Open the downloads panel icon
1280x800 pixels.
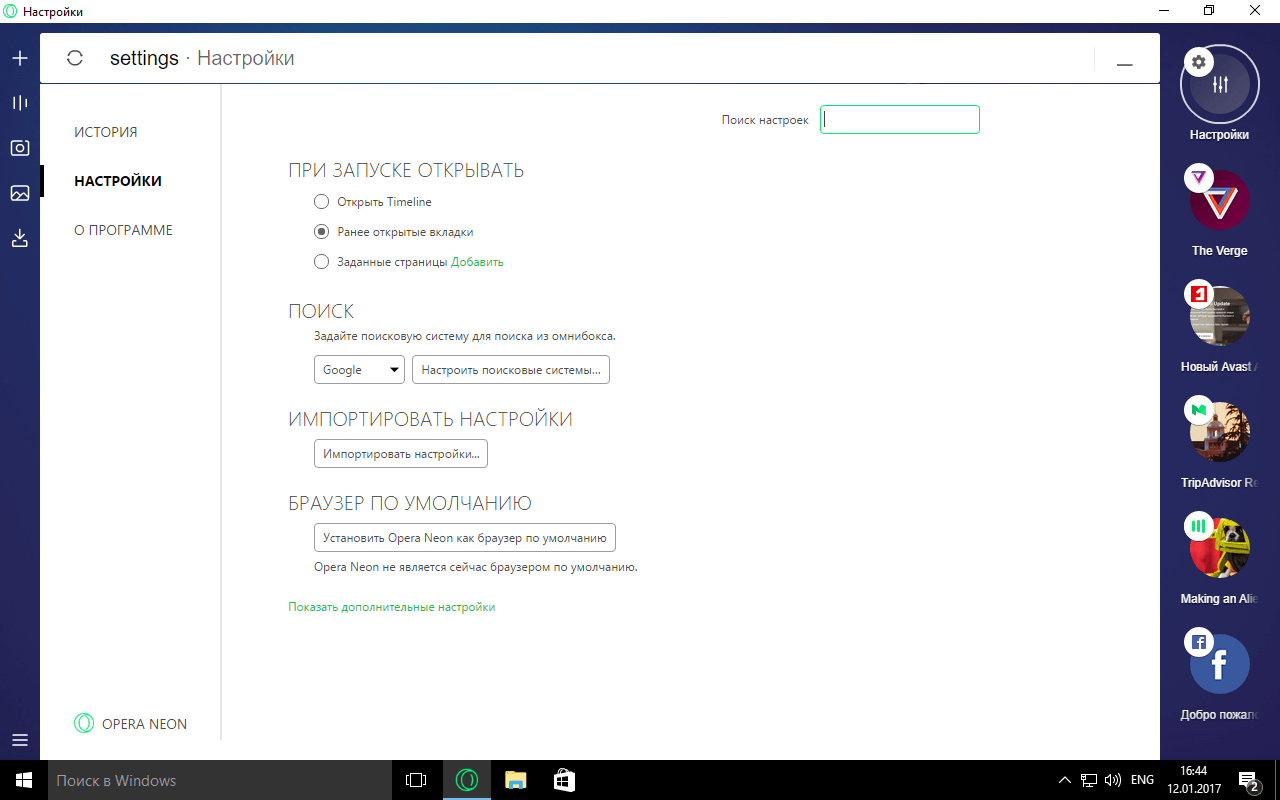click(x=19, y=238)
